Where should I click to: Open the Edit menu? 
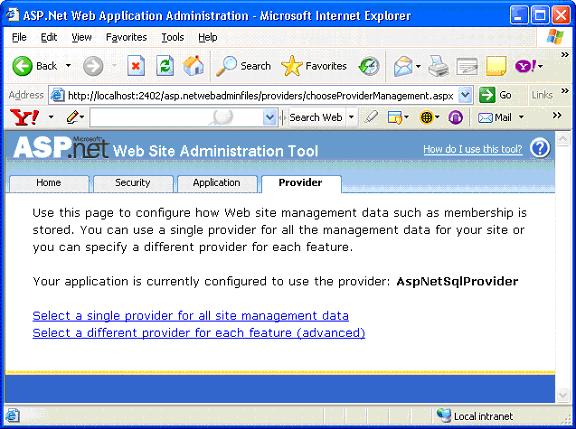(x=48, y=37)
